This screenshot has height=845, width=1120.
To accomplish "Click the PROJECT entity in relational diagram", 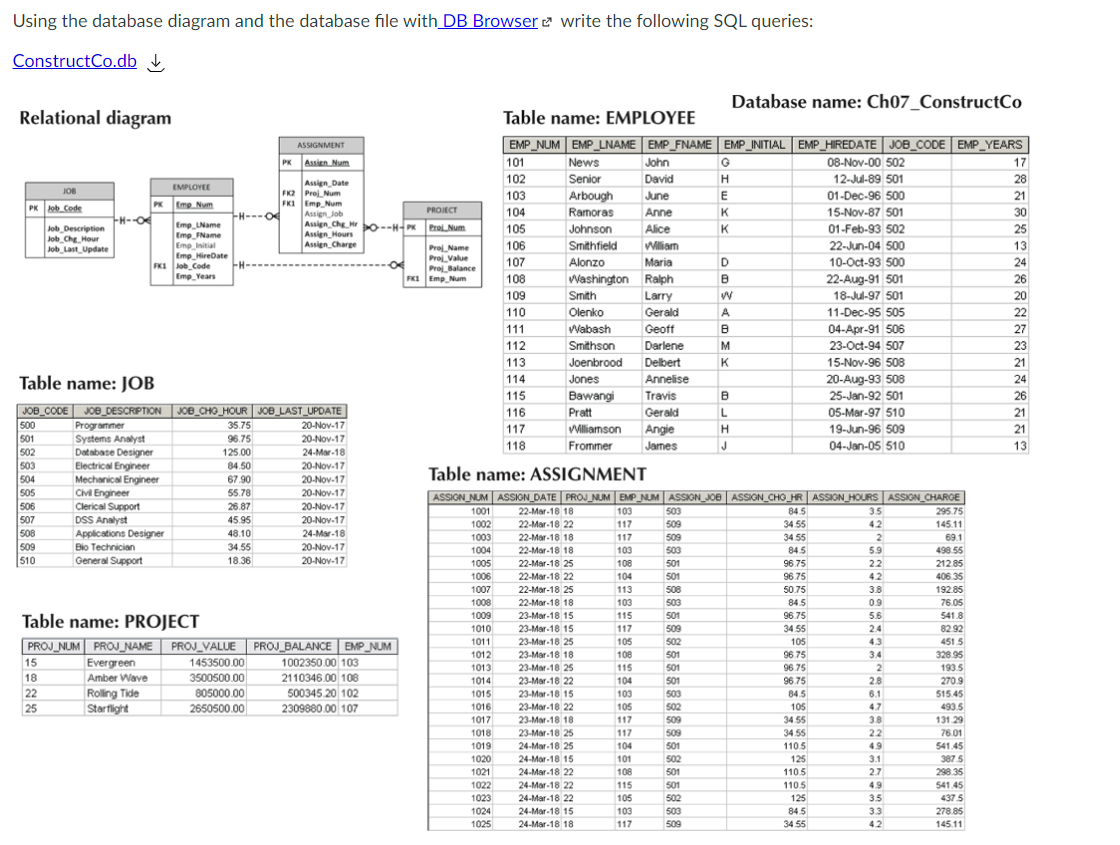I will [x=442, y=245].
